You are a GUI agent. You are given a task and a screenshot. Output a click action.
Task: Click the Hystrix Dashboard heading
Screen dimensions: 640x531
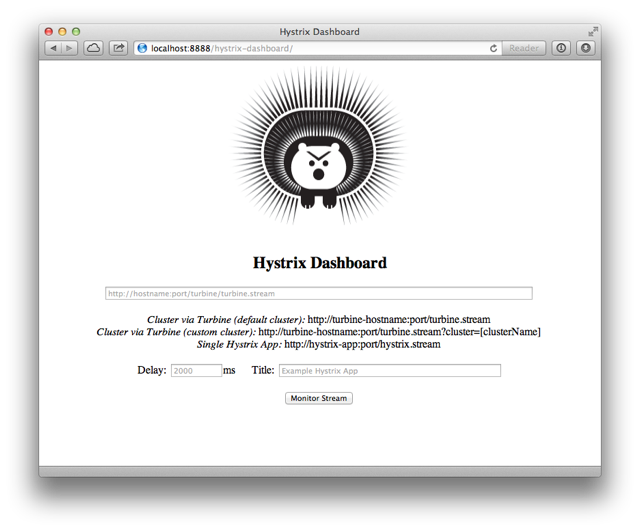(x=320, y=262)
